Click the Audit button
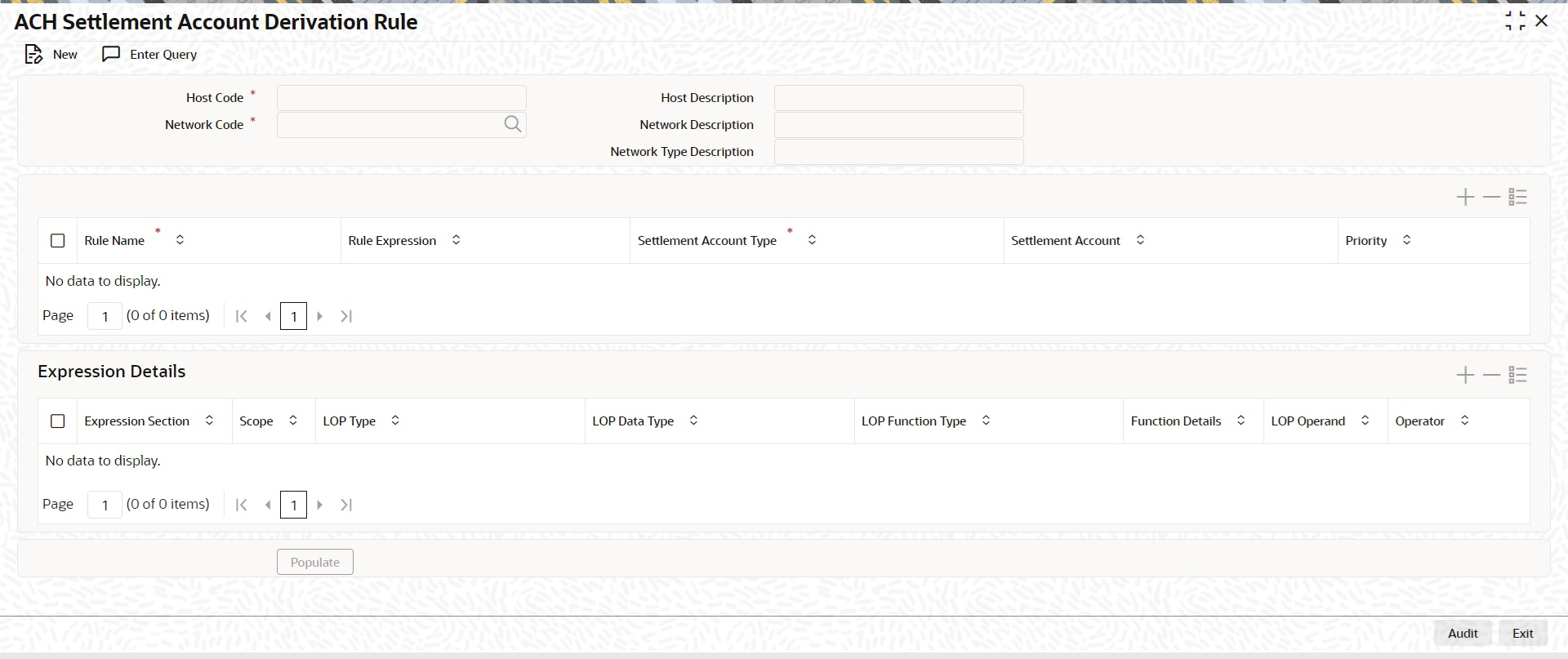This screenshot has width=1568, height=659. click(1463, 634)
